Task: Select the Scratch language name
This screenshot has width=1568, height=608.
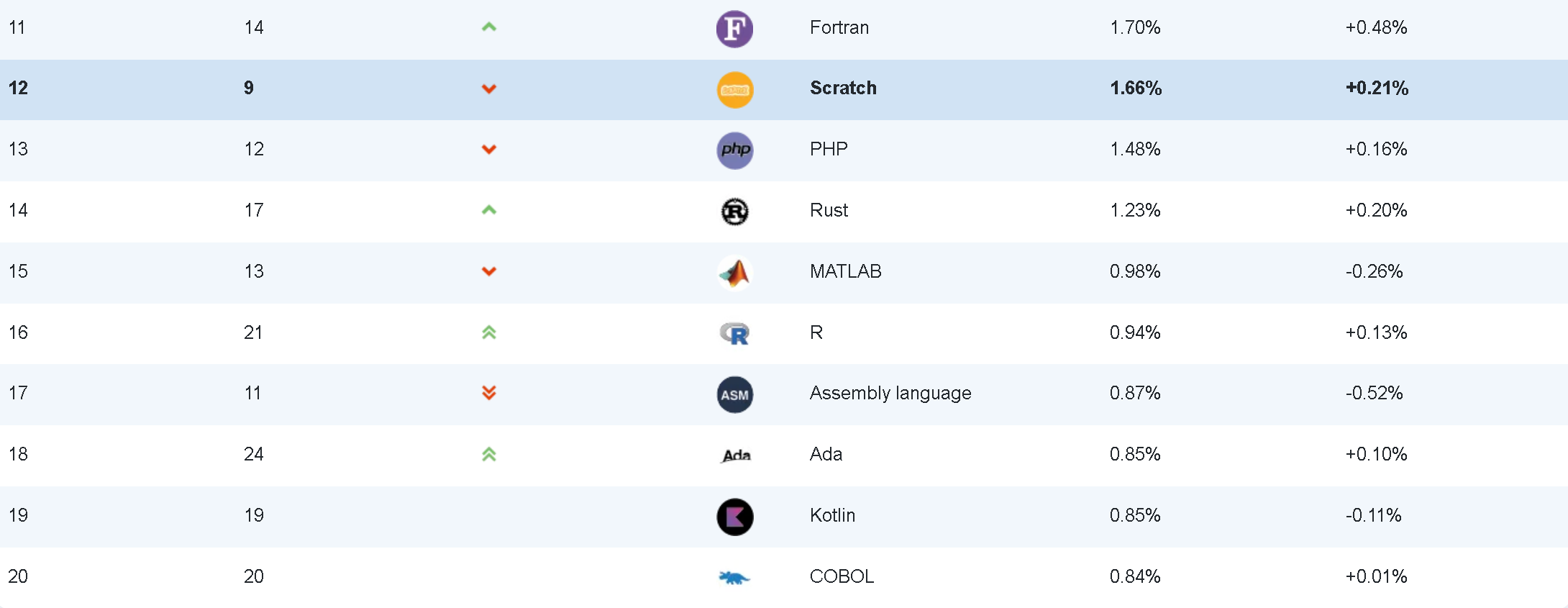Action: (843, 88)
